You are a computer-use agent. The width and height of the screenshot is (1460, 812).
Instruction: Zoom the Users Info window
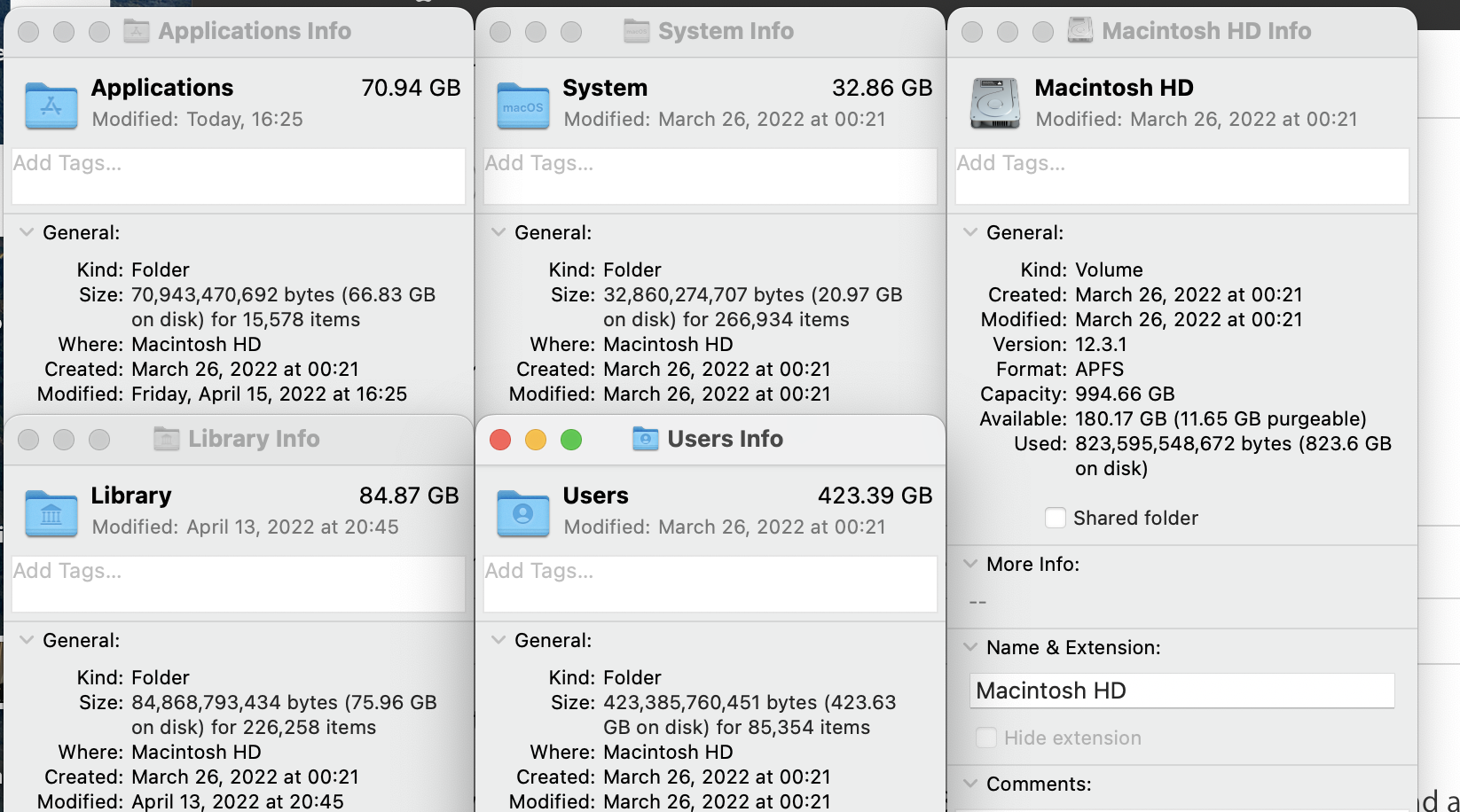click(571, 440)
